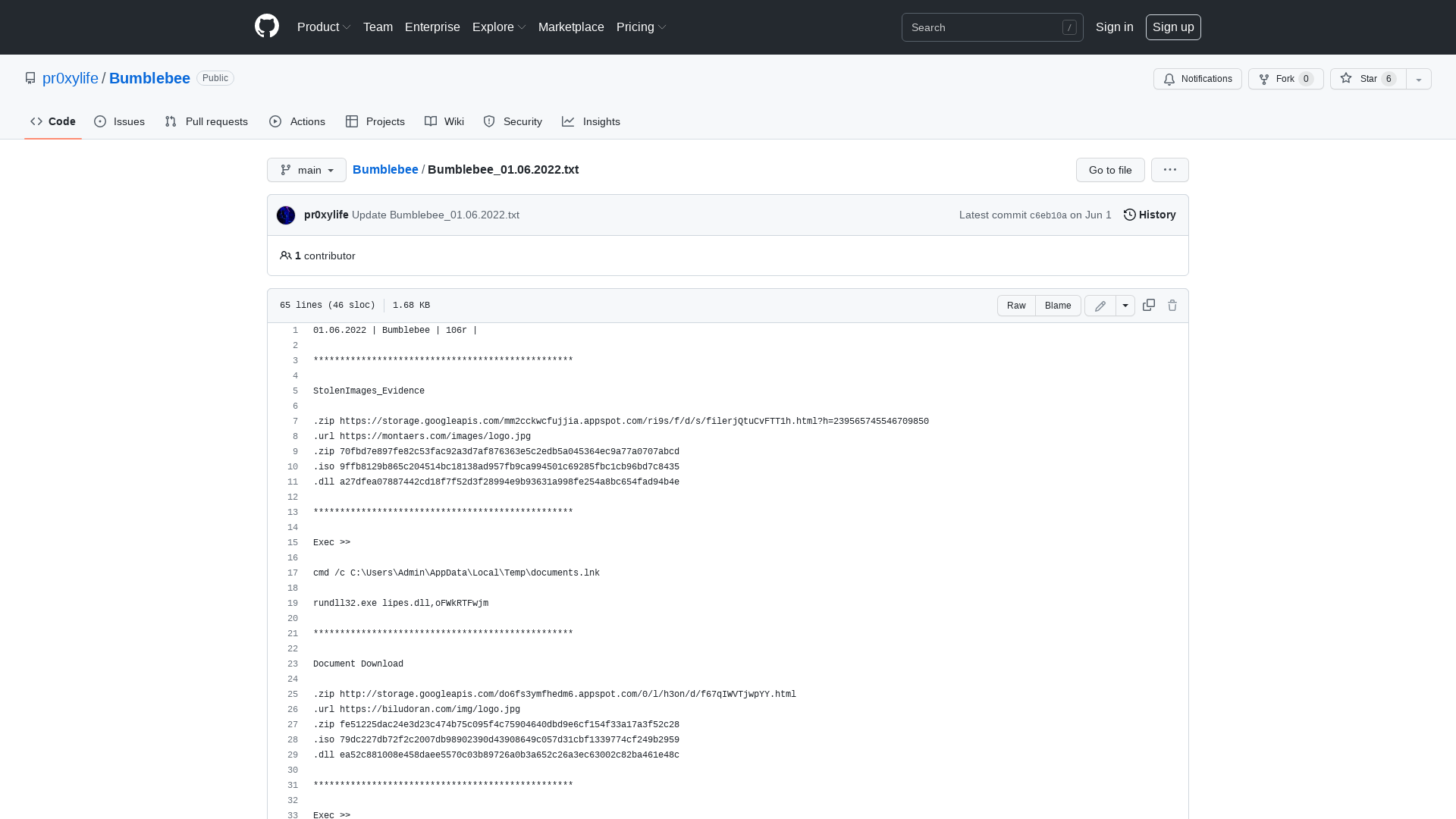Click the Document Download text line
This screenshot has height=819, width=1456.
(358, 664)
